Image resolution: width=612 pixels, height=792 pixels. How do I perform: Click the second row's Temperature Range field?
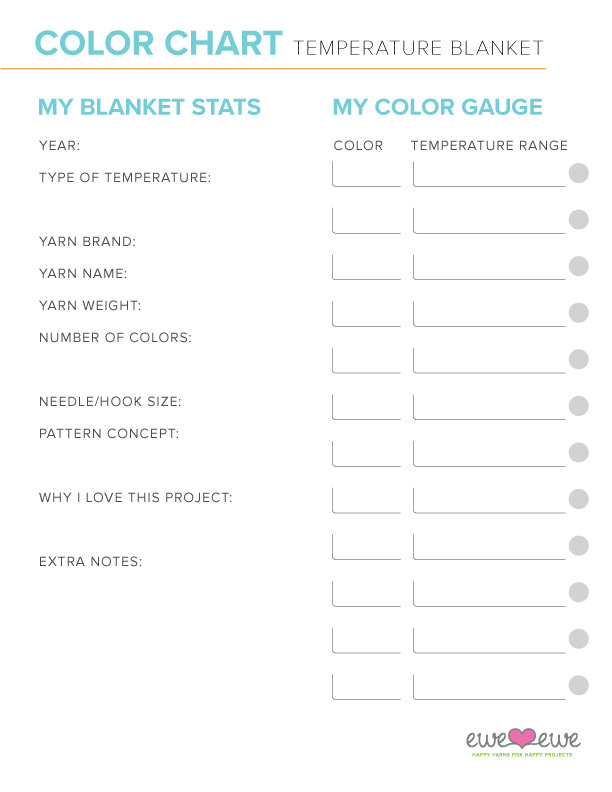click(x=489, y=221)
